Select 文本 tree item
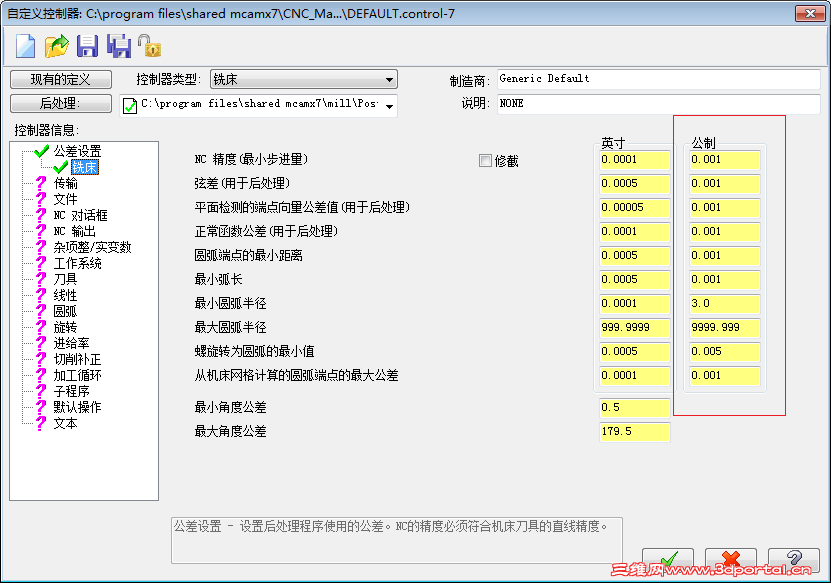 (66, 423)
